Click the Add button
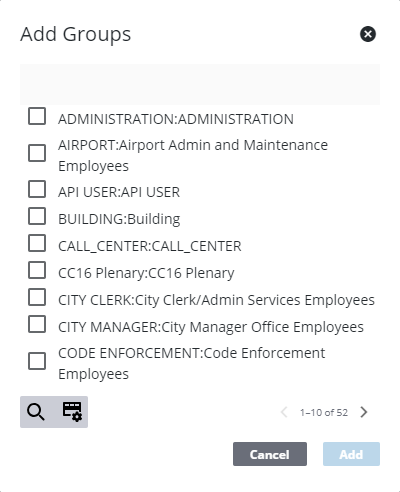Image resolution: width=400 pixels, height=492 pixels. coord(351,454)
